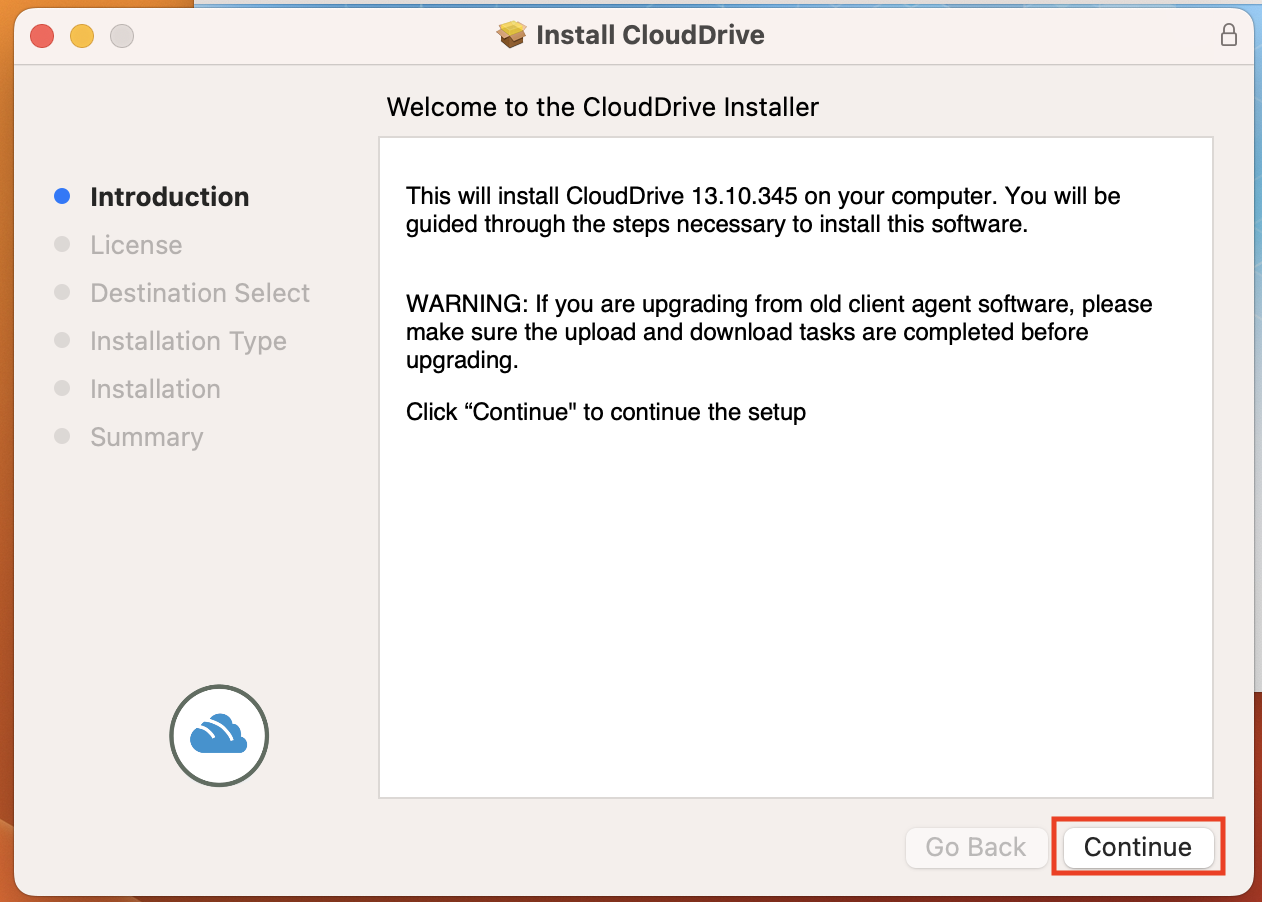Click the package icon beside Install CloudDrive

[511, 35]
